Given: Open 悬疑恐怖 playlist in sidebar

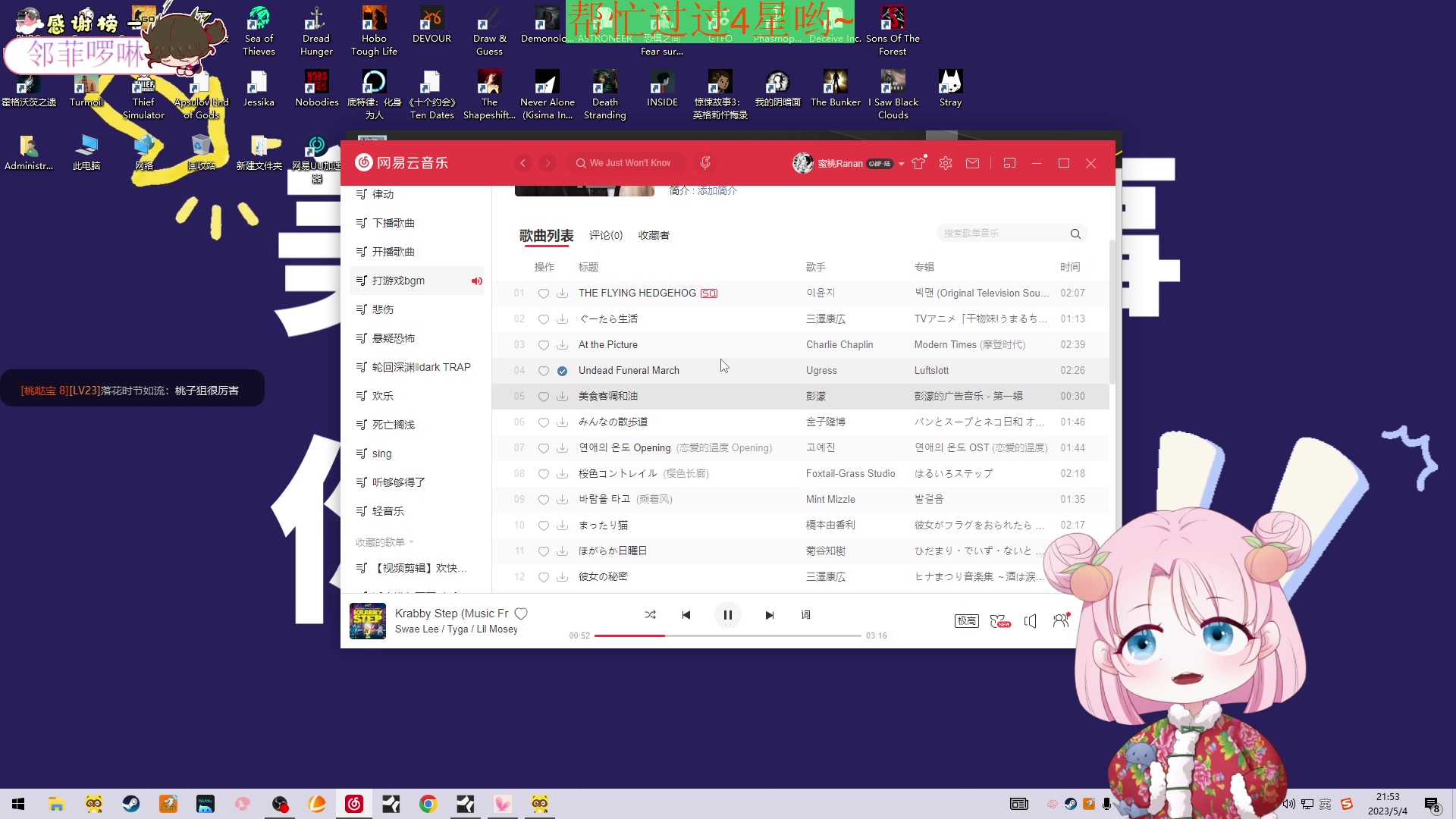Looking at the screenshot, I should click(416, 338).
